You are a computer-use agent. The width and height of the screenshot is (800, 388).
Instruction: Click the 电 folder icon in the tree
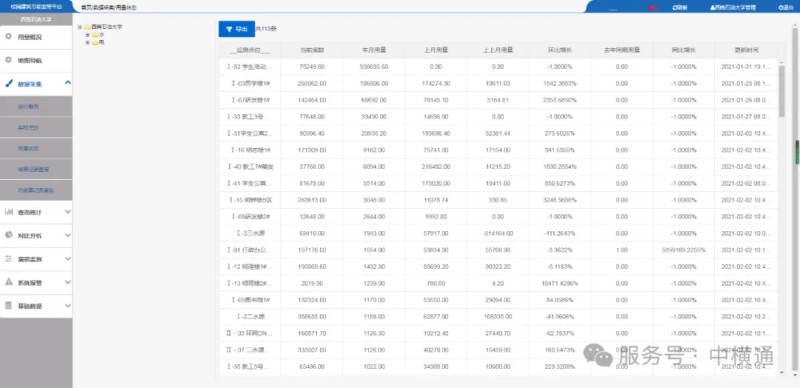[x=95, y=43]
